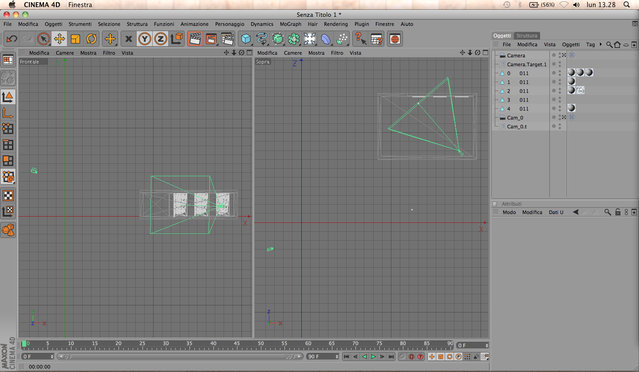Select the Move tool in toolbar
Image resolution: width=639 pixels, height=372 pixels.
point(59,39)
